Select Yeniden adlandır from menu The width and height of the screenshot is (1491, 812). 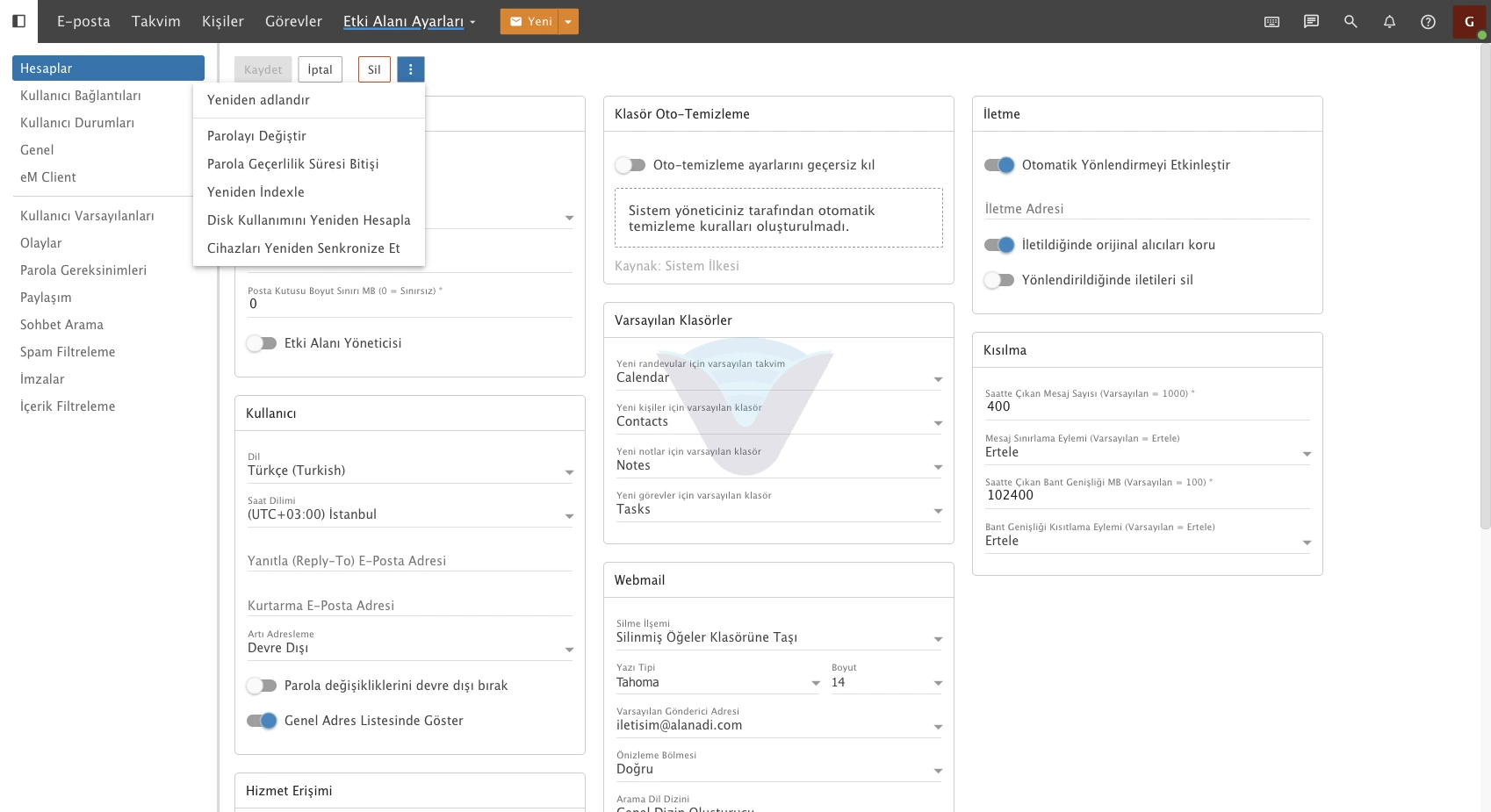pos(309,100)
